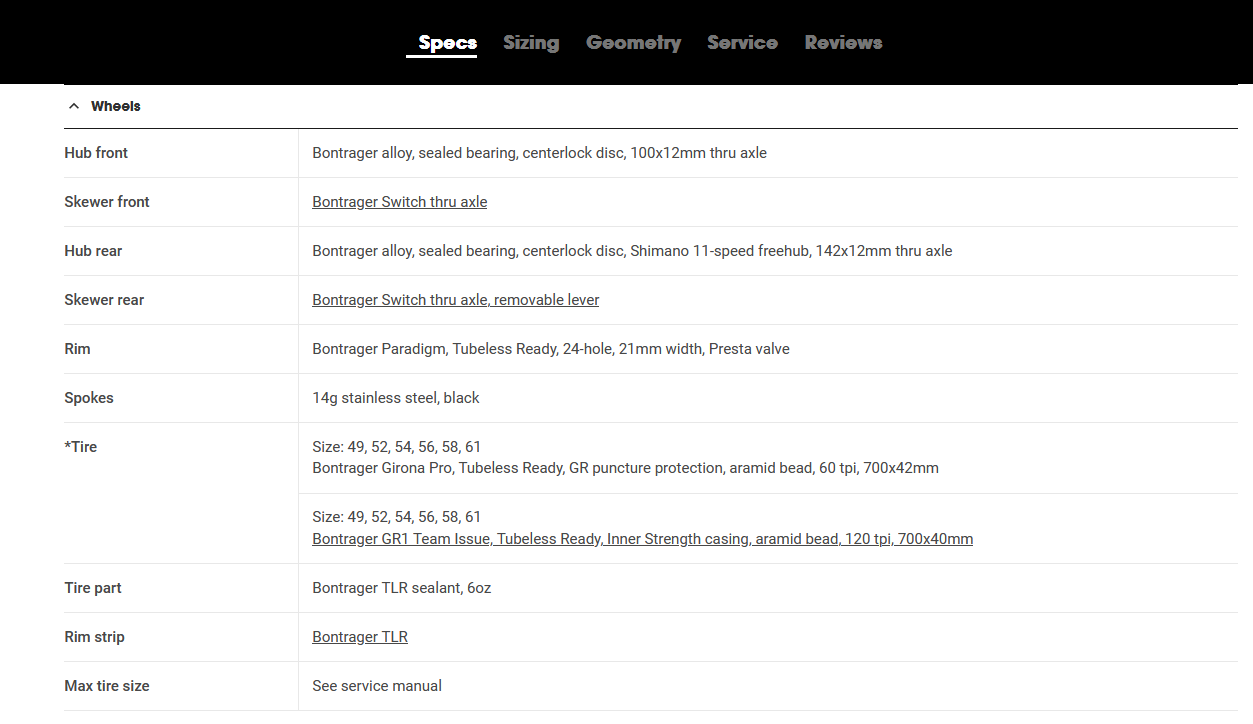Click the size list above GR1 Team Issue
The width and height of the screenshot is (1253, 724).
pyautogui.click(x=397, y=517)
